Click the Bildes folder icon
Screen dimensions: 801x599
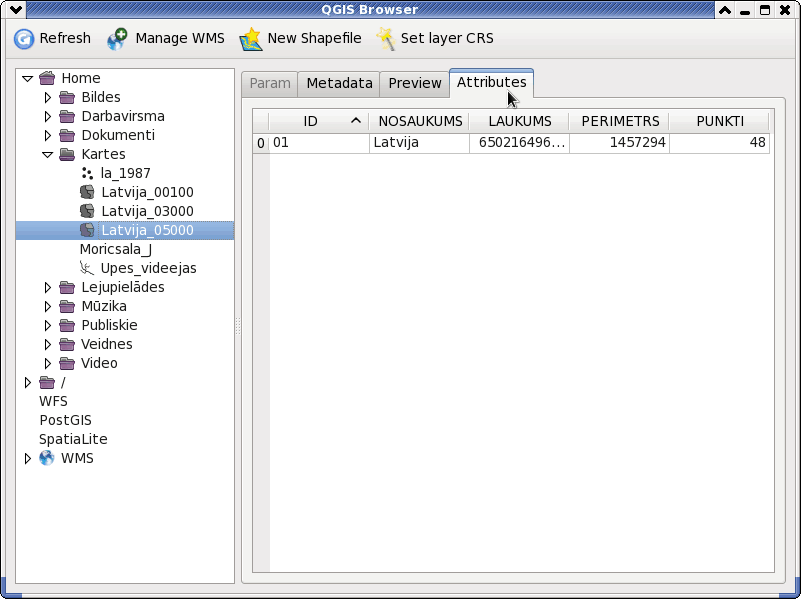coord(67,97)
